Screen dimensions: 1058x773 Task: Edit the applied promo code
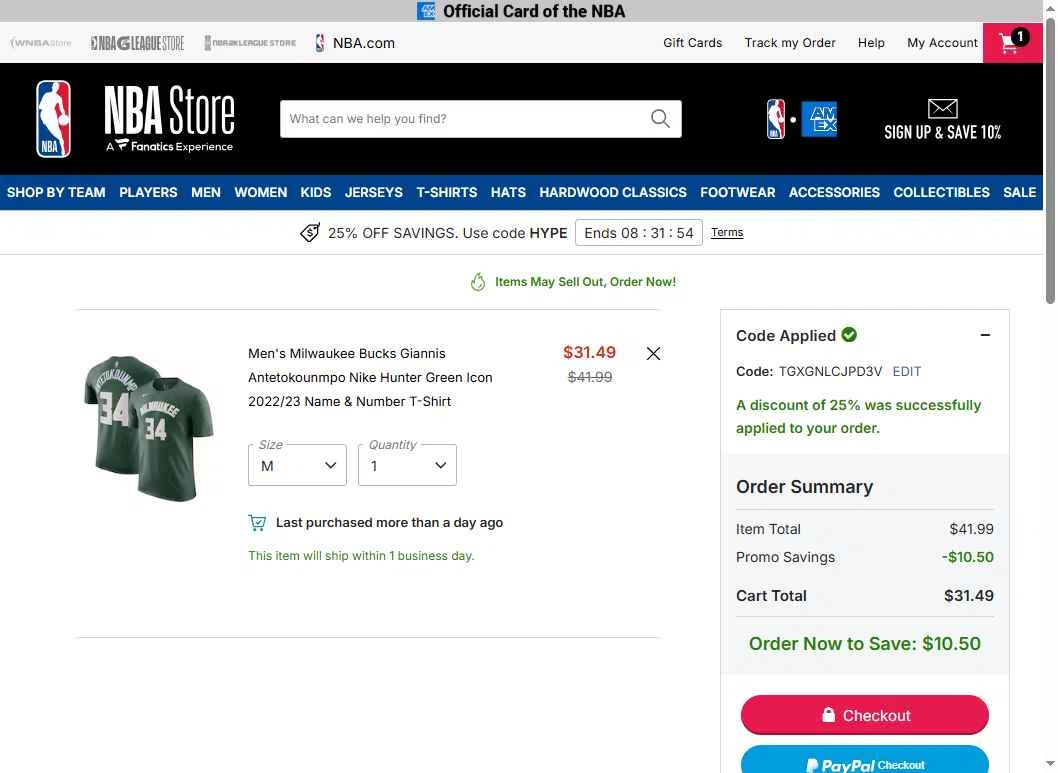tap(906, 372)
